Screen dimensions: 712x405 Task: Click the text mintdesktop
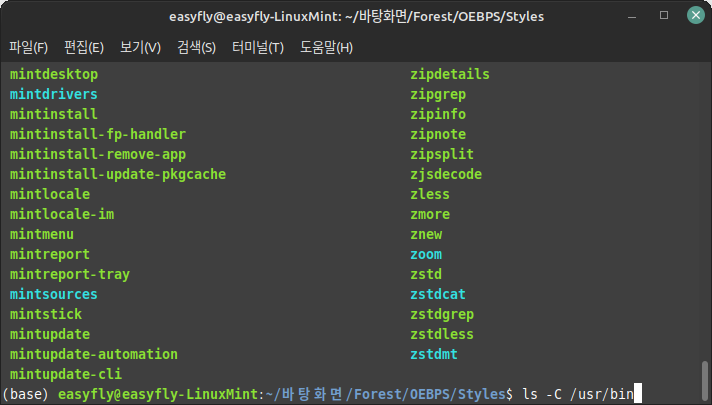(x=54, y=74)
